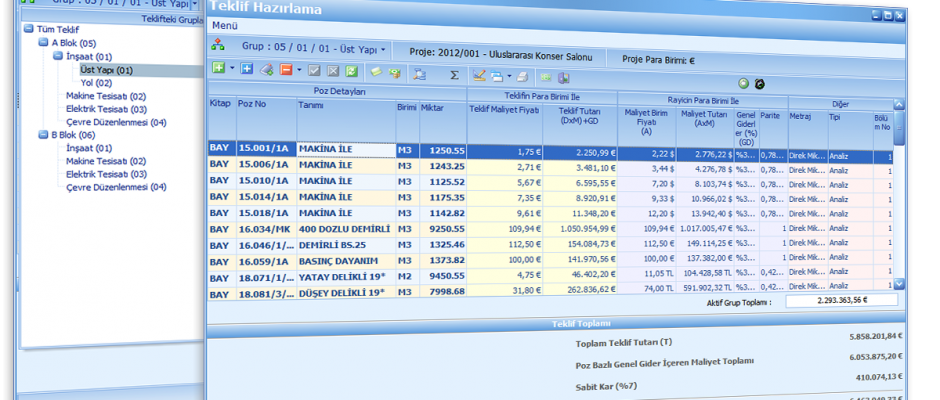
Task: Click the Tanımı column header
Action: point(311,107)
